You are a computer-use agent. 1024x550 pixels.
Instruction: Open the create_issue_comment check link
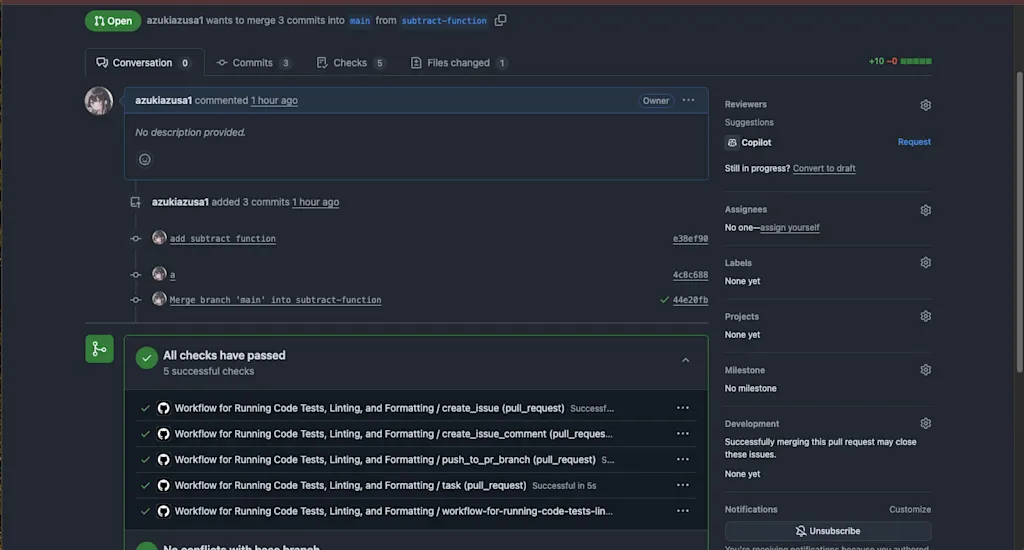tap(393, 434)
